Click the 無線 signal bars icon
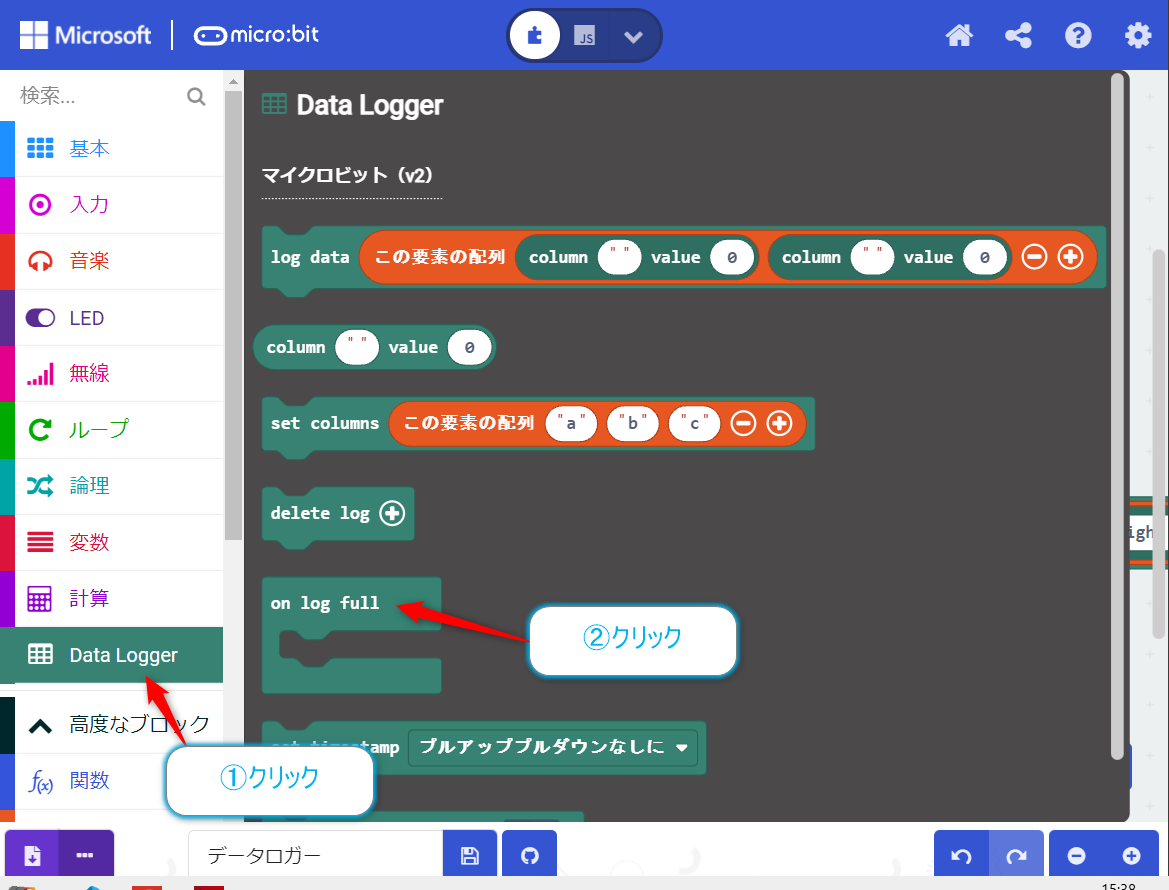This screenshot has width=1169, height=890. (x=40, y=373)
